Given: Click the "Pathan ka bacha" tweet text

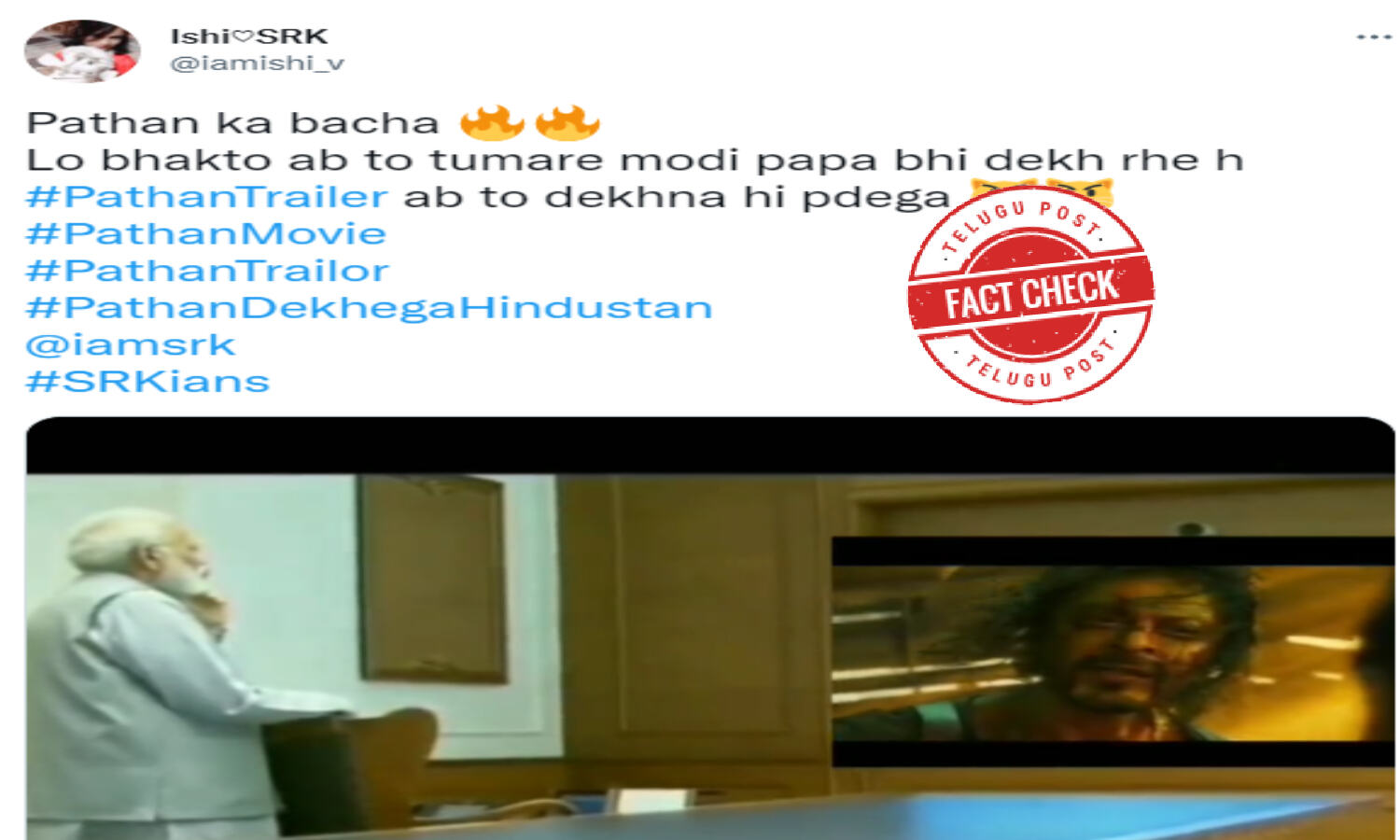Looking at the screenshot, I should (x=233, y=123).
